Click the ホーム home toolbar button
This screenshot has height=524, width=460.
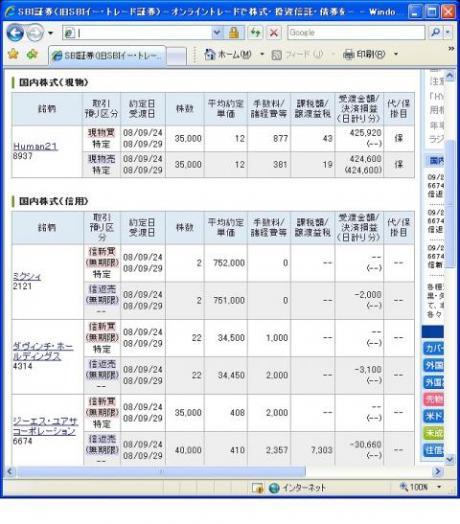pyautogui.click(x=228, y=54)
